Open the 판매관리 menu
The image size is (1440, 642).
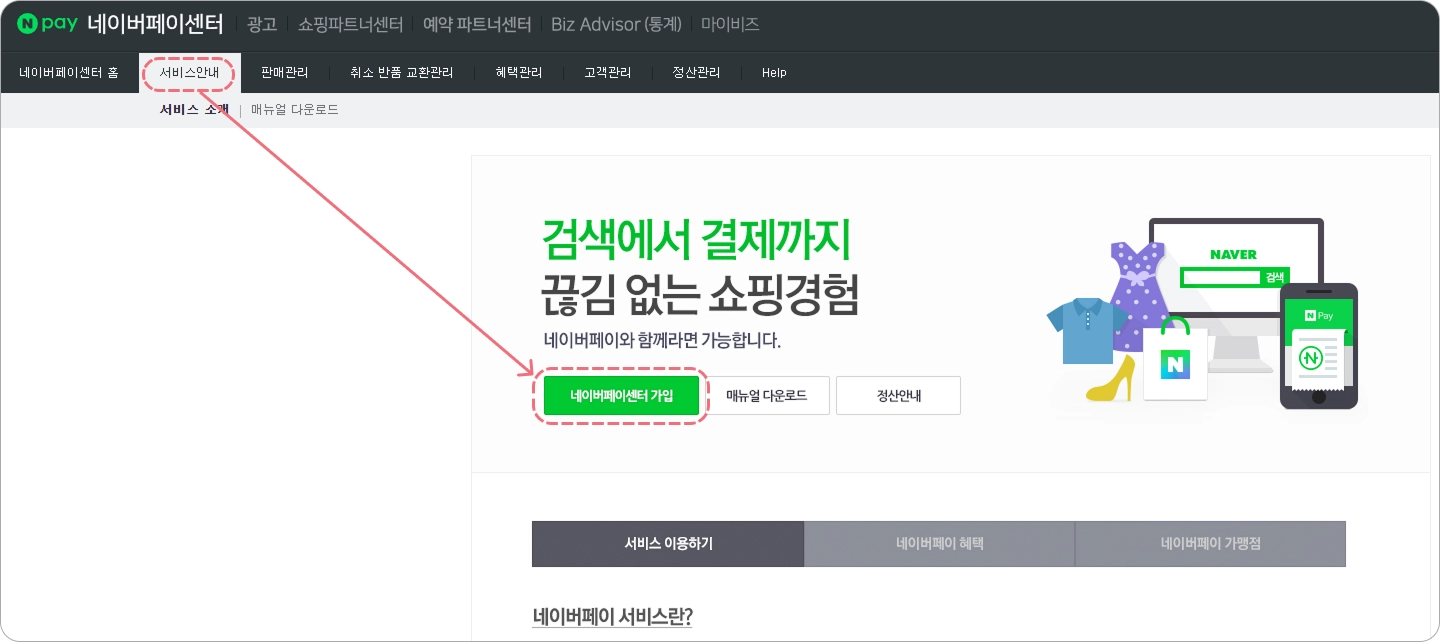point(284,73)
